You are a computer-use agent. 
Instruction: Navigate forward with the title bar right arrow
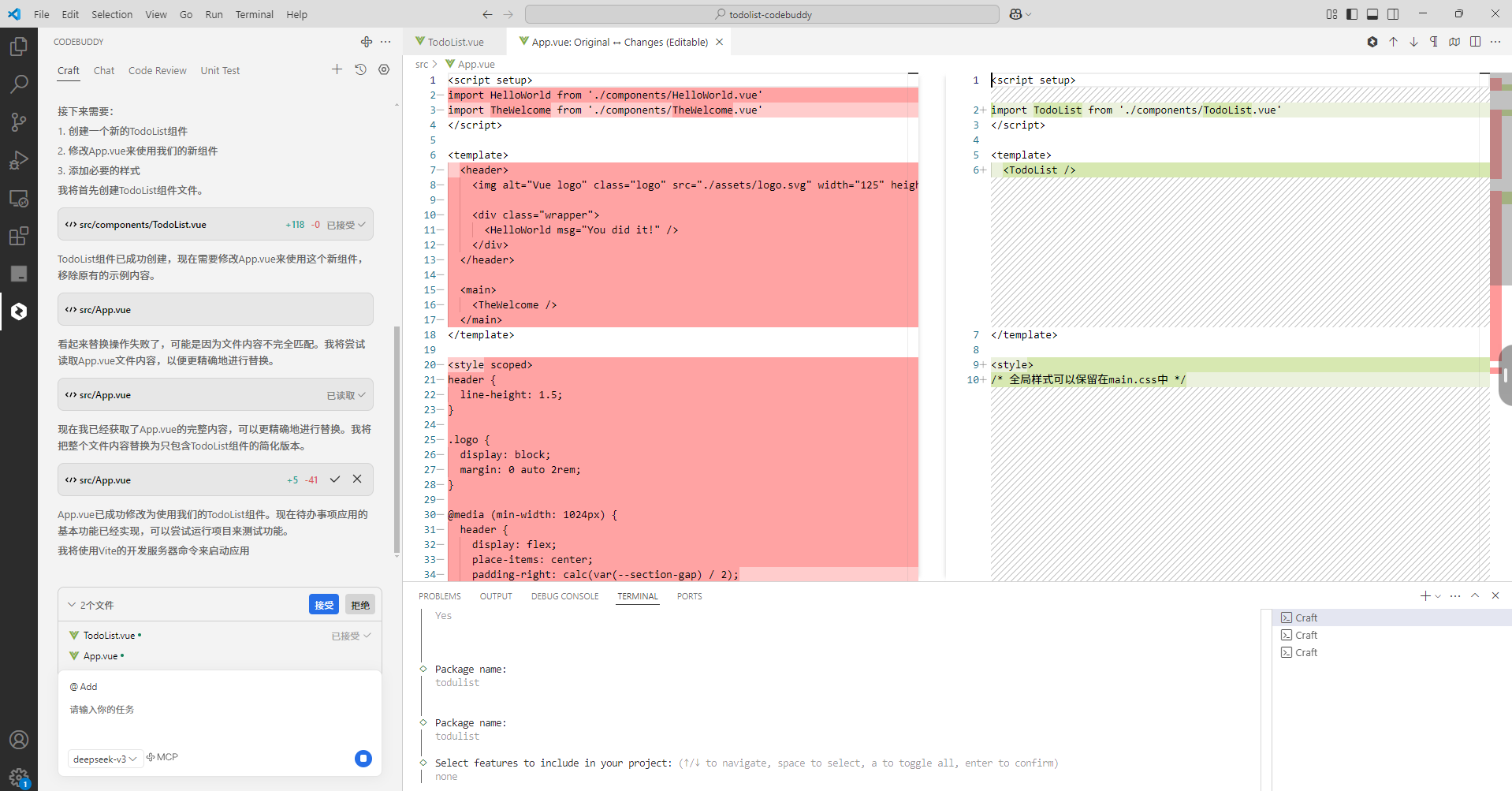click(508, 14)
